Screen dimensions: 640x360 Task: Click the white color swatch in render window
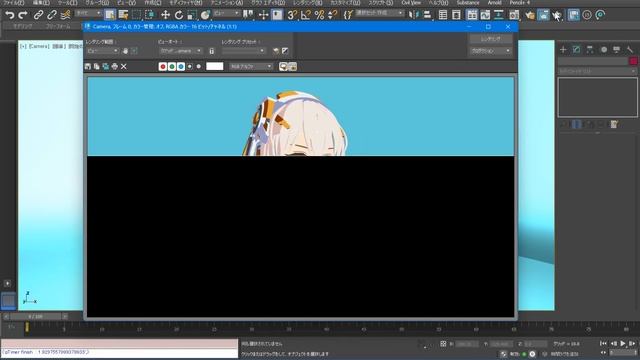[215, 67]
